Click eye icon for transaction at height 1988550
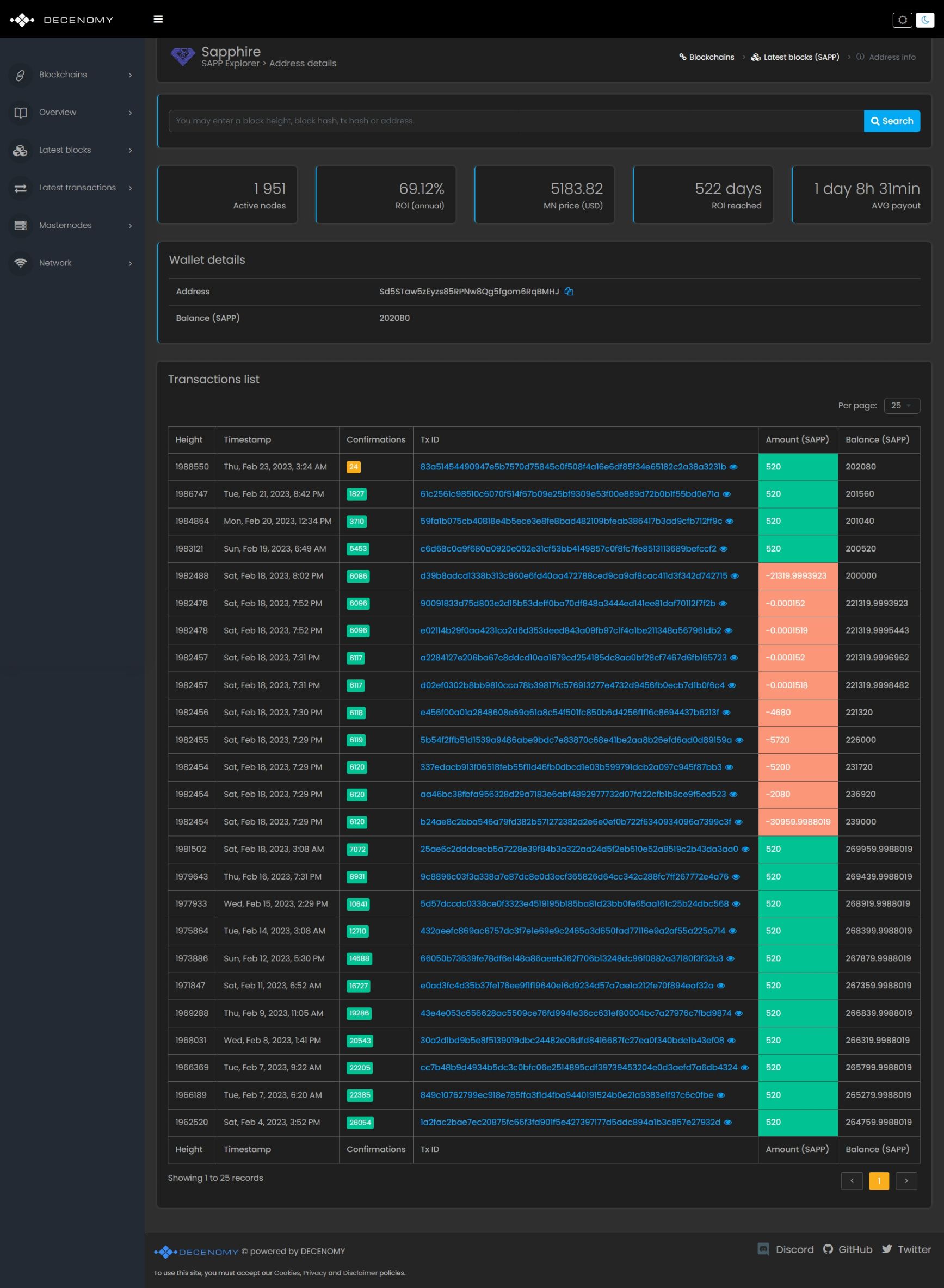This screenshot has height=1288, width=944. (x=734, y=467)
